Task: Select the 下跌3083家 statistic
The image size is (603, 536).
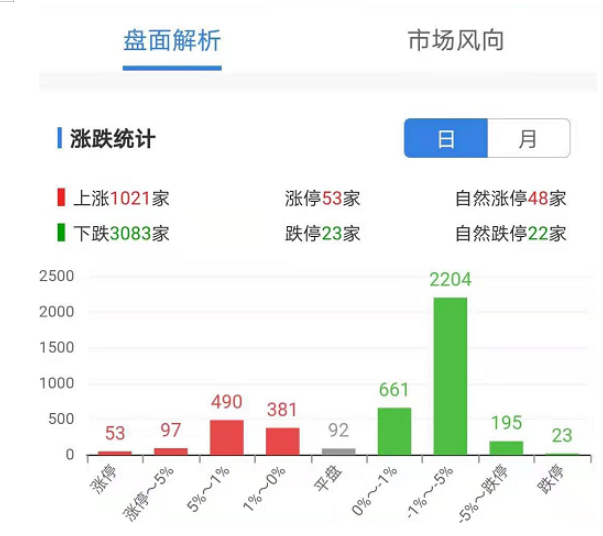Action: (x=121, y=233)
